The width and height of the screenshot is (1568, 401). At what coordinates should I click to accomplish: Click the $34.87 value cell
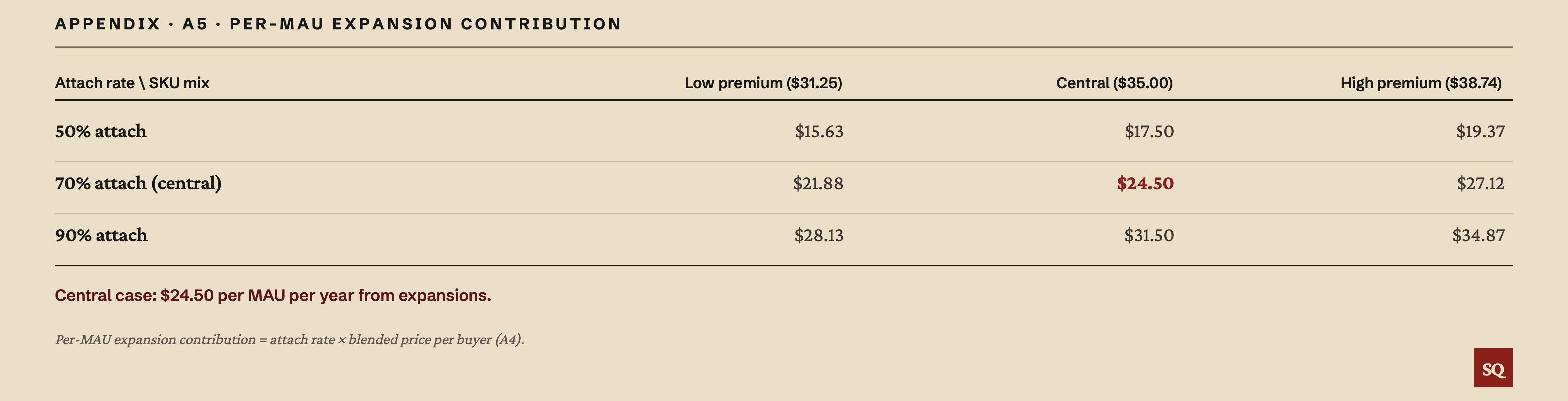point(1478,235)
